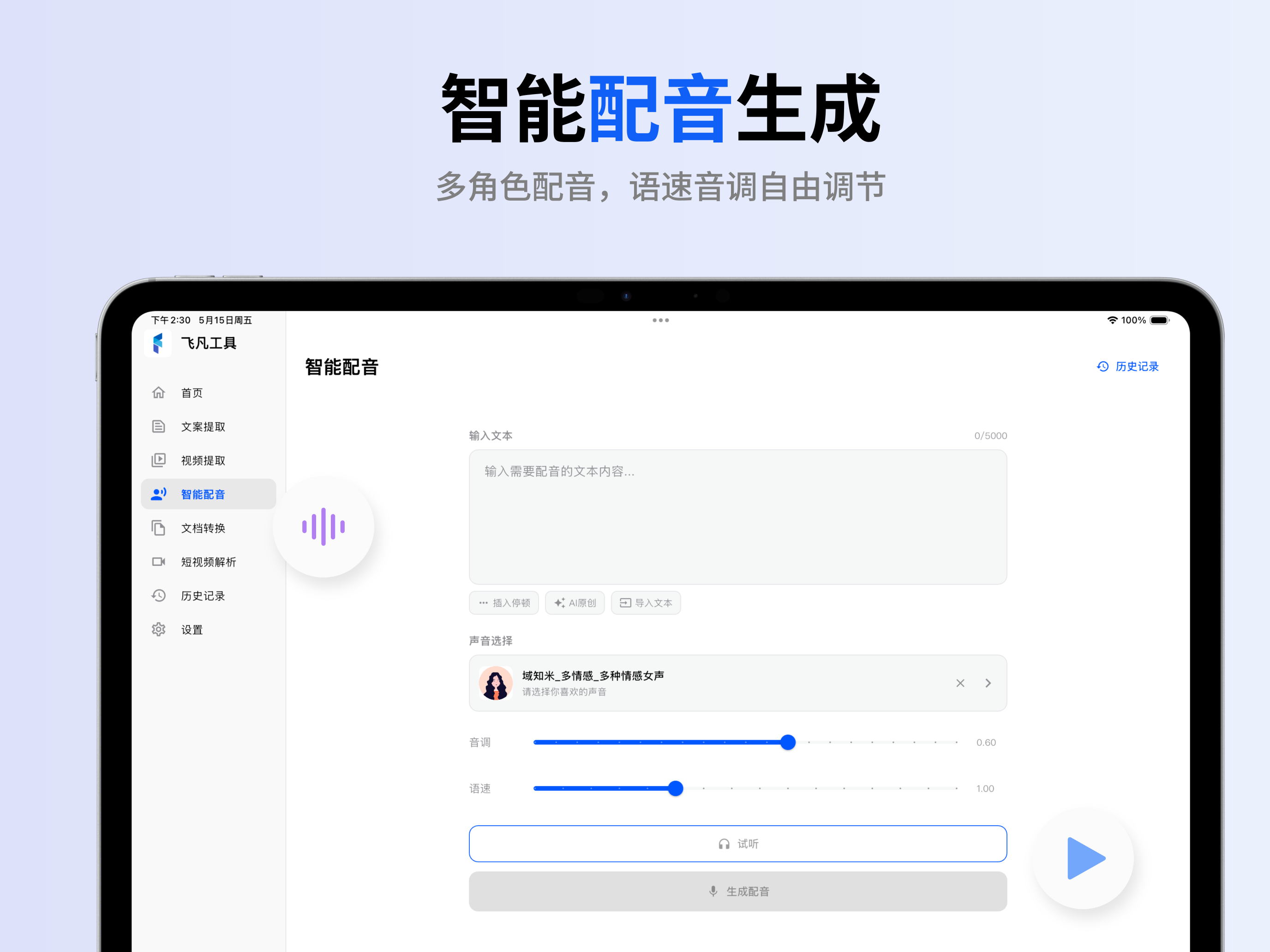Viewport: 1270px width, 952px height.
Task: Click the three-dot multitasking indicator at top
Action: tap(661, 320)
